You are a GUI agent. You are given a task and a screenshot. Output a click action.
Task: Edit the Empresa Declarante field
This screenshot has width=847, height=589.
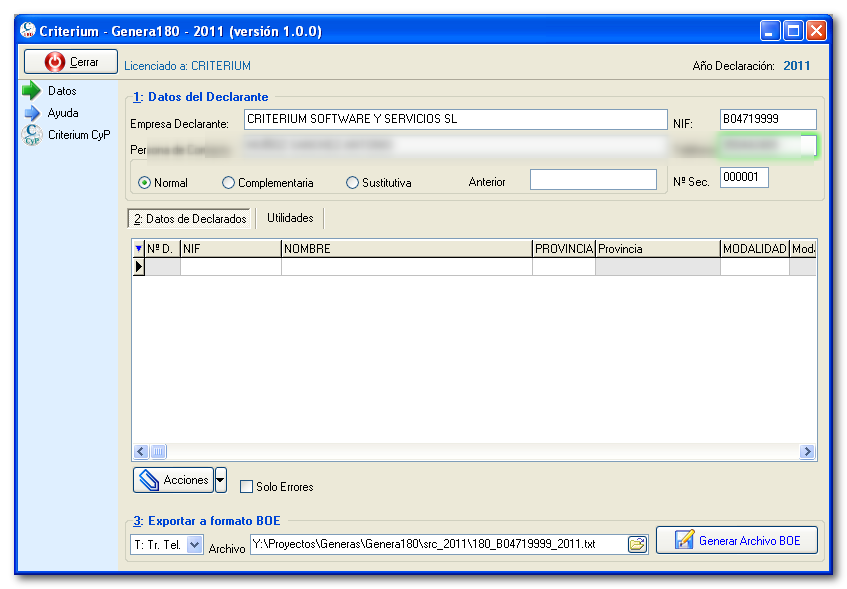pos(455,119)
